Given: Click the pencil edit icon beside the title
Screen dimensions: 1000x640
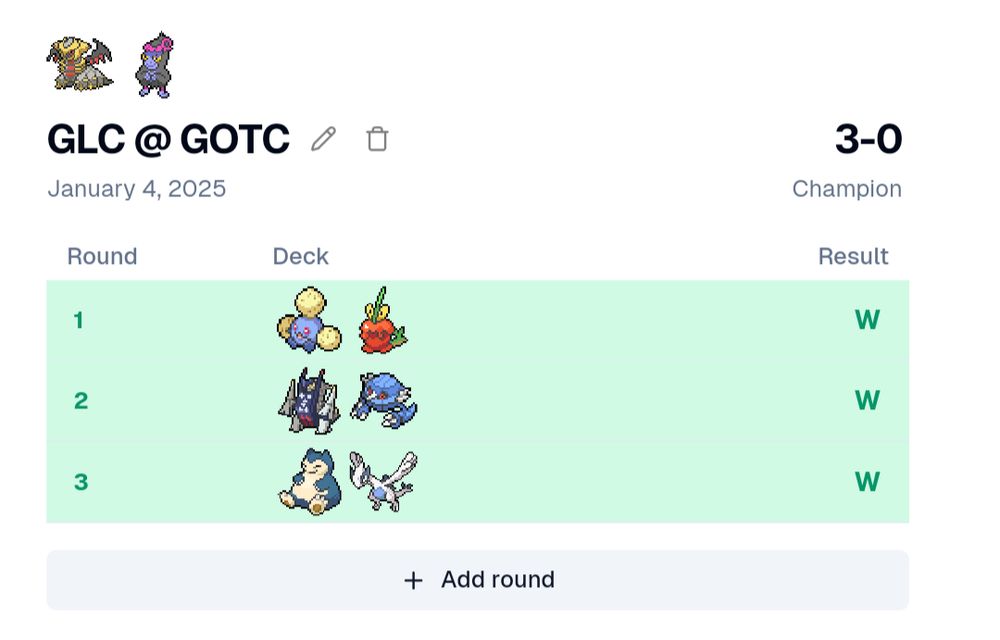Looking at the screenshot, I should (x=322, y=139).
